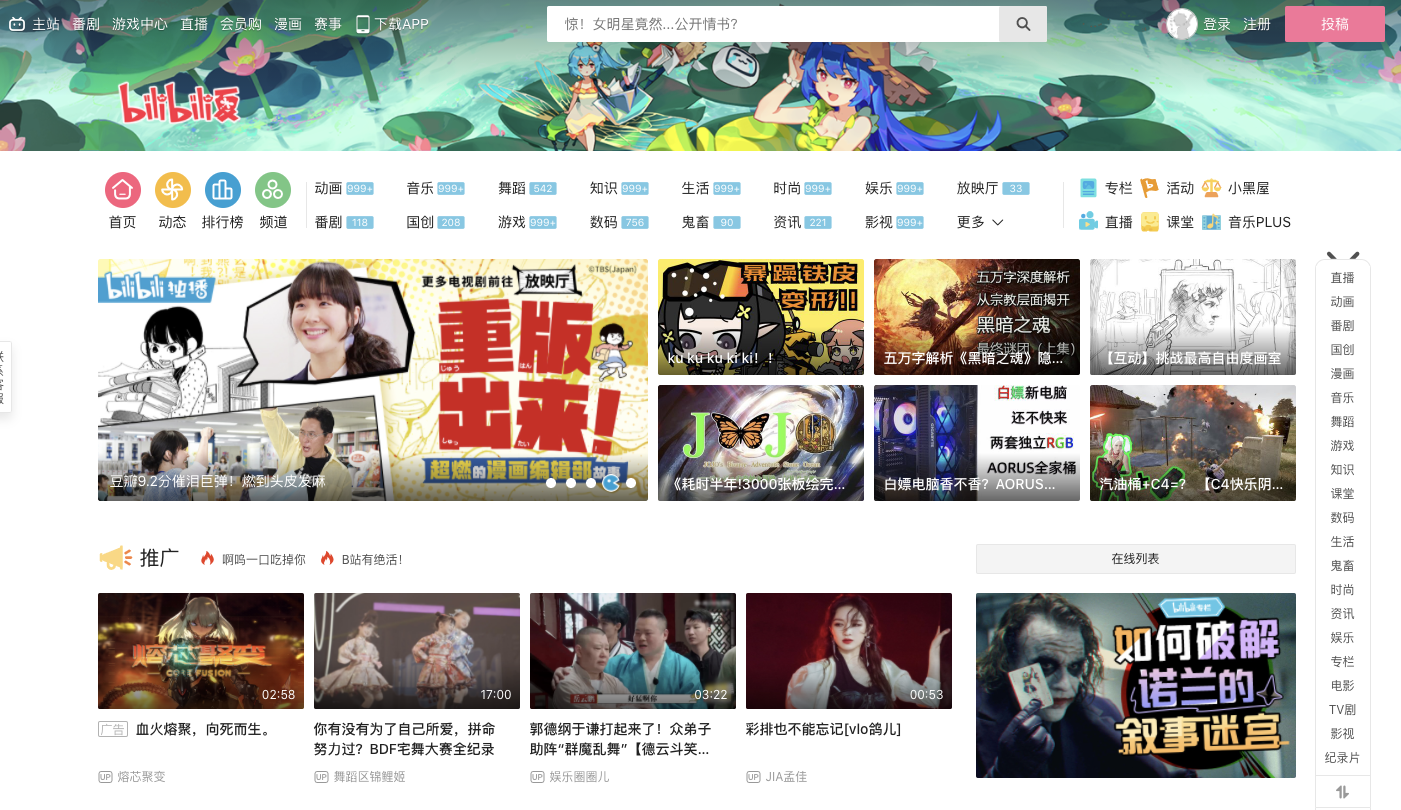The width and height of the screenshot is (1401, 810).
Task: Click the 登录 login link
Action: tap(1217, 24)
